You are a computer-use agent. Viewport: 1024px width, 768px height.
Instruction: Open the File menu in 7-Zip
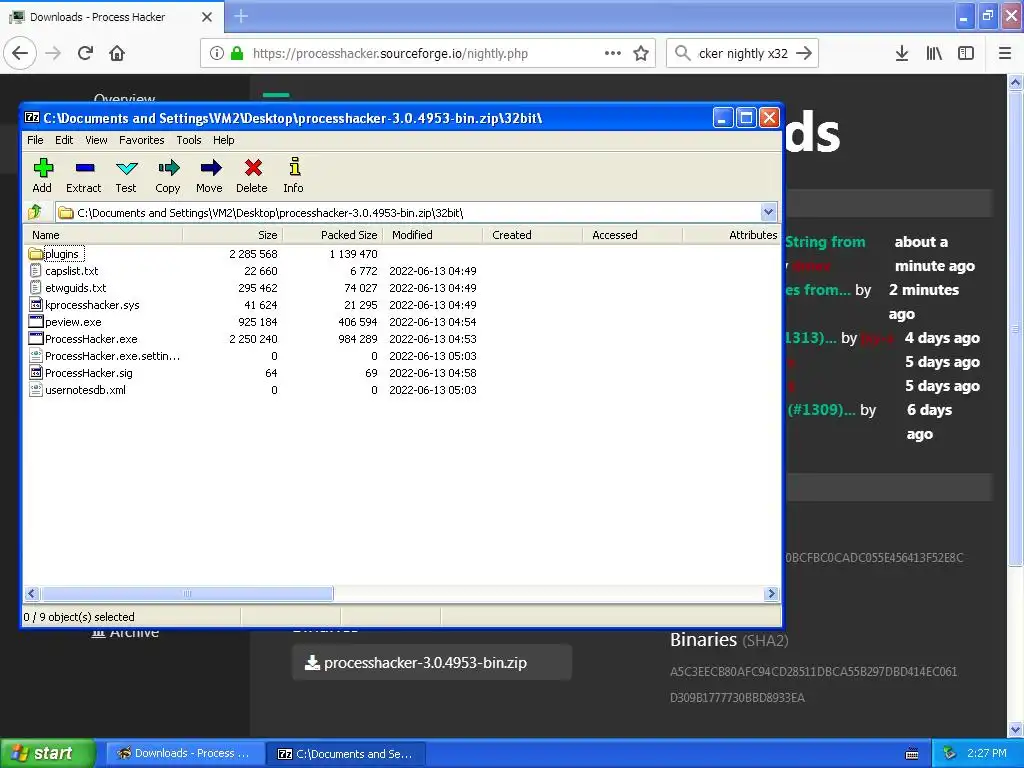[35, 140]
